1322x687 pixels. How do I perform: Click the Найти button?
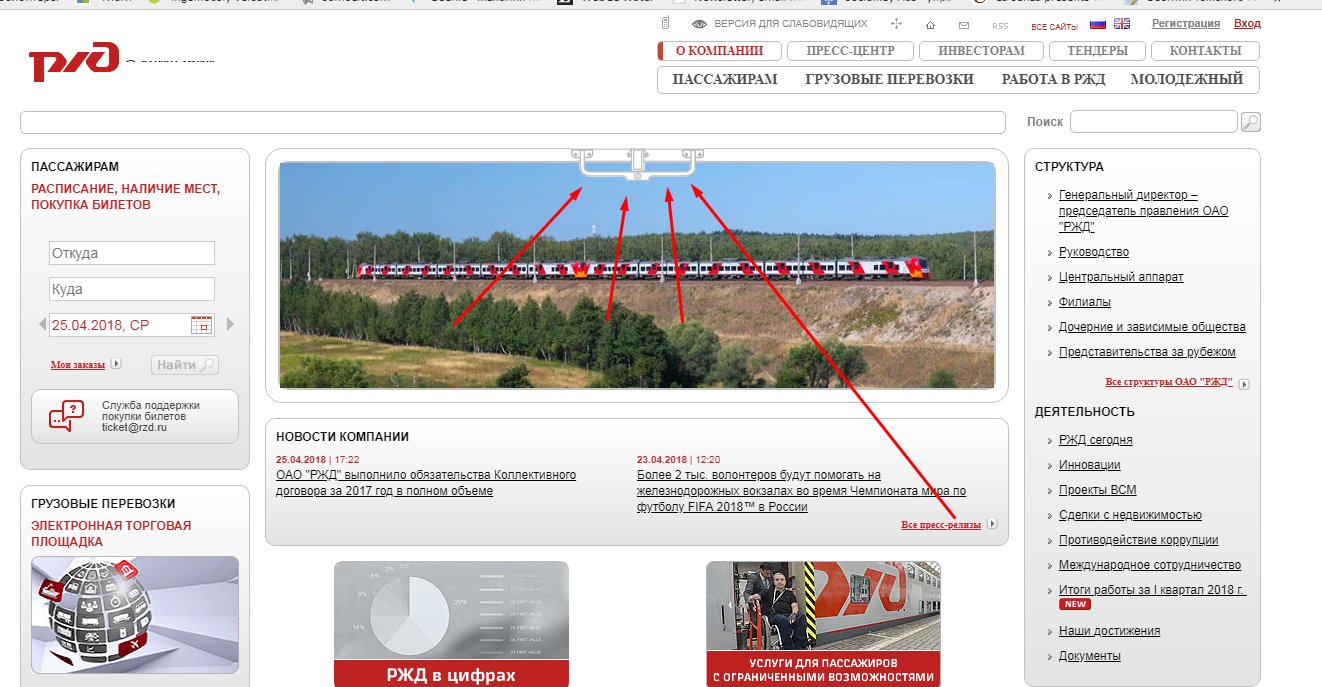[185, 365]
